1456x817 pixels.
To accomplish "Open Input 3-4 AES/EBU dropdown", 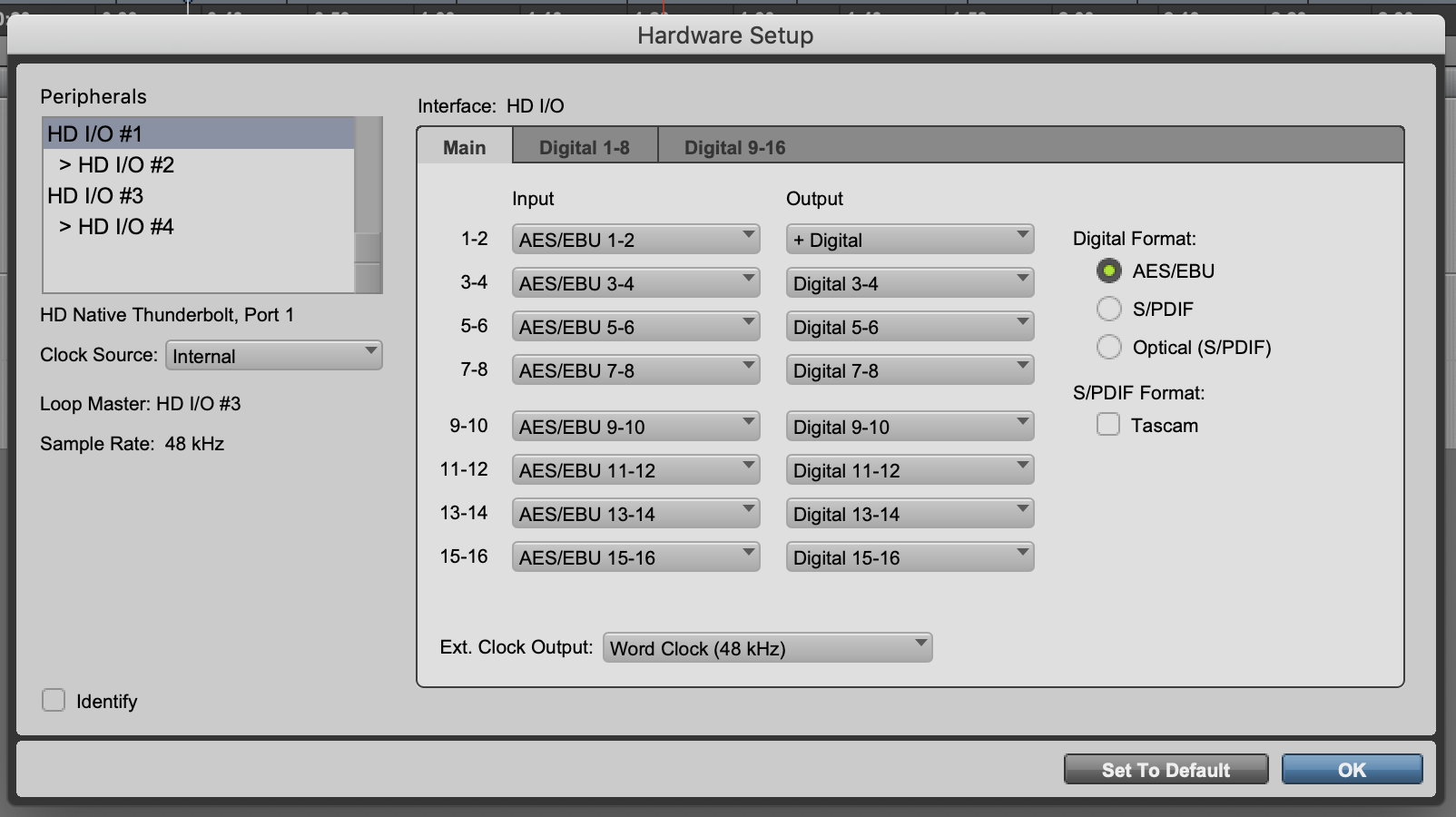I will (x=635, y=283).
